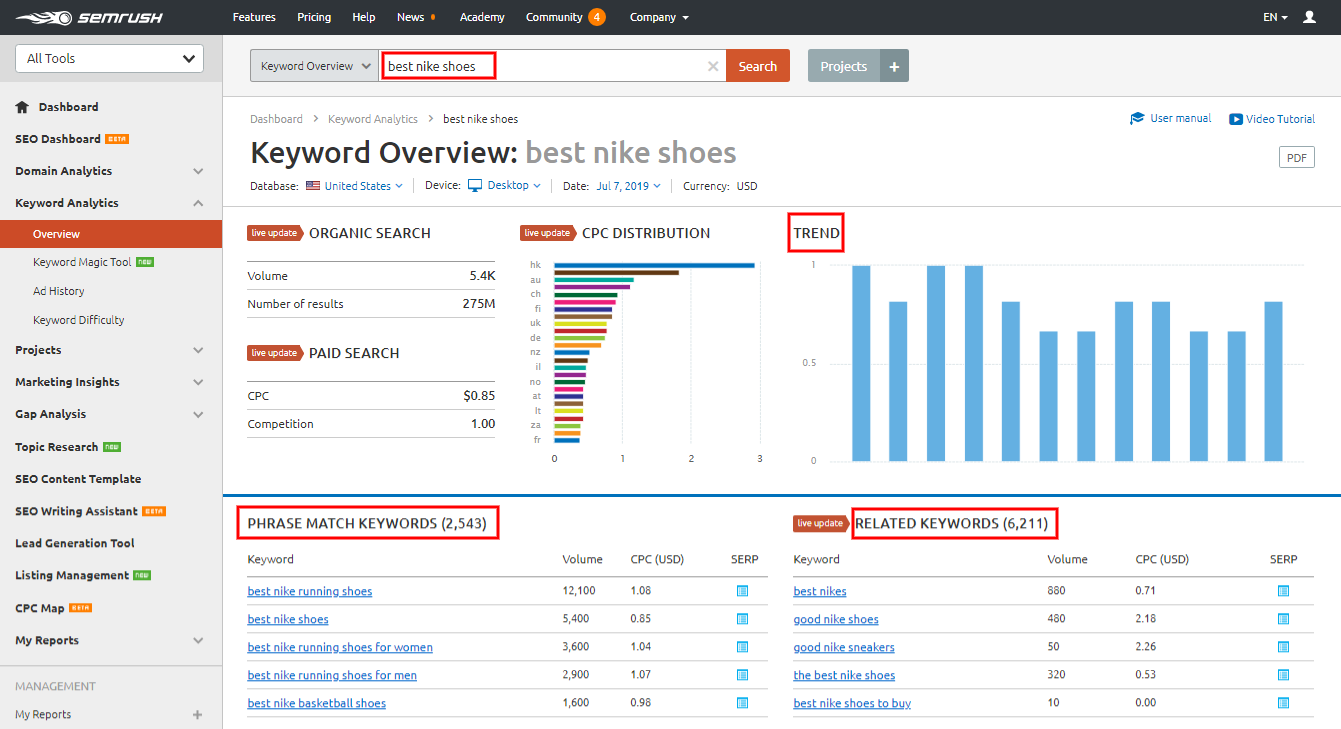This screenshot has width=1341, height=729.
Task: Open the Help menu item
Action: (364, 17)
